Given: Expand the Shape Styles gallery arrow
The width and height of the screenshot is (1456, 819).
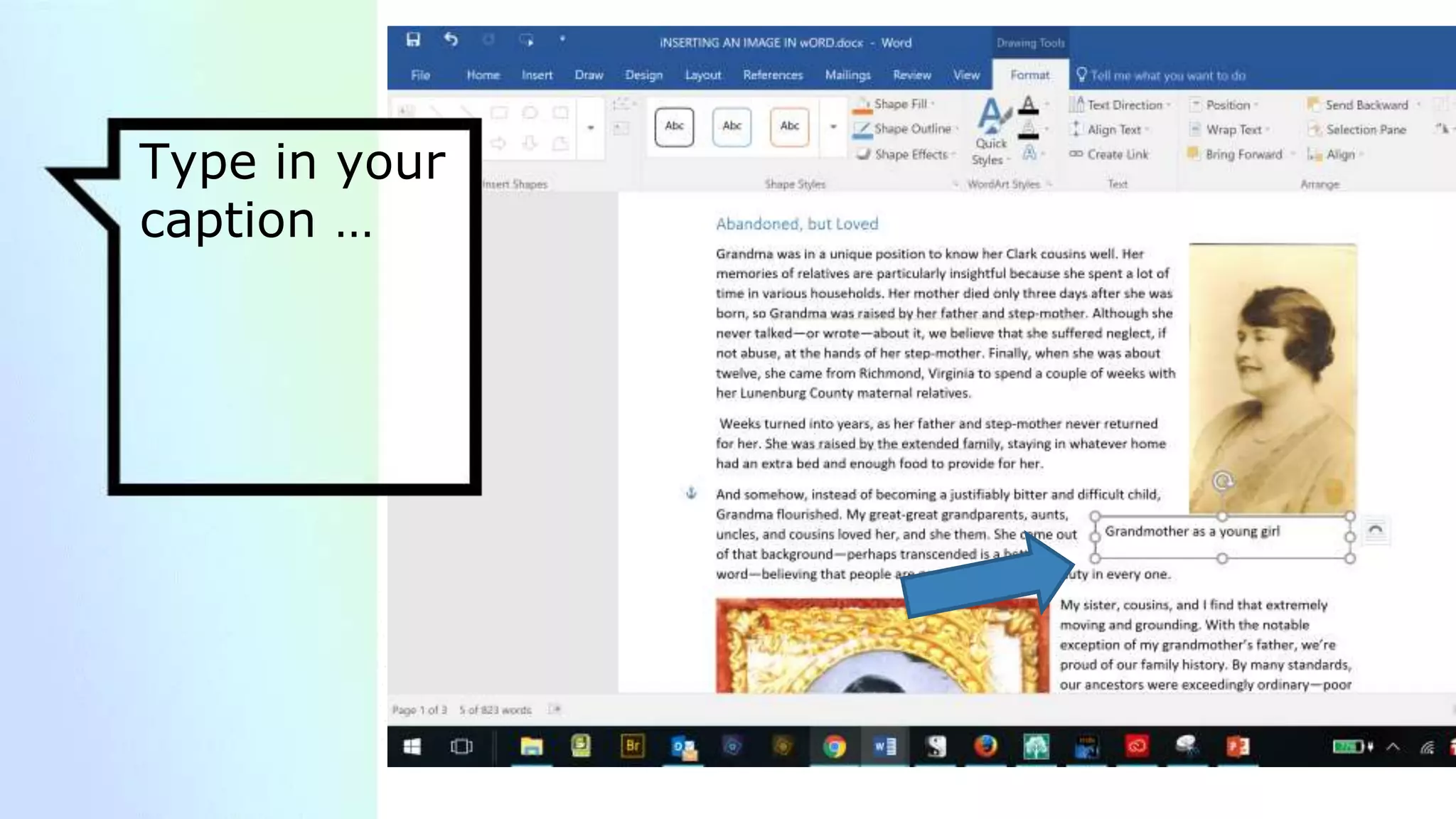Looking at the screenshot, I should tap(833, 127).
